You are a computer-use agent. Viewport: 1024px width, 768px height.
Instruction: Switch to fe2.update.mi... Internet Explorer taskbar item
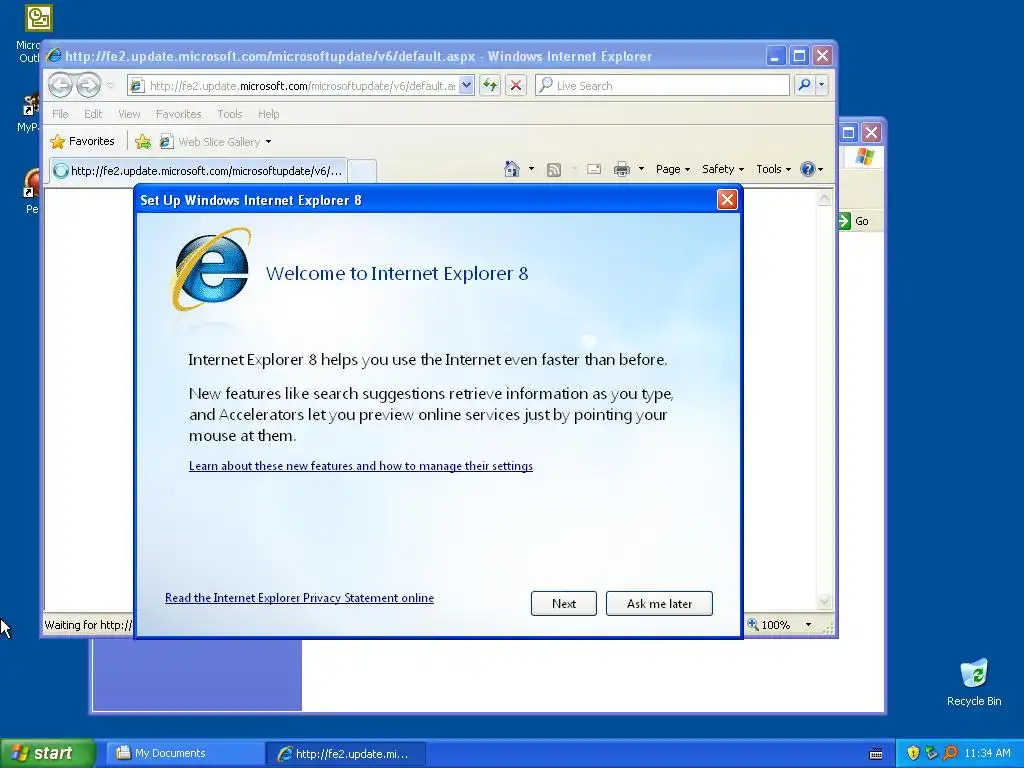pos(345,754)
